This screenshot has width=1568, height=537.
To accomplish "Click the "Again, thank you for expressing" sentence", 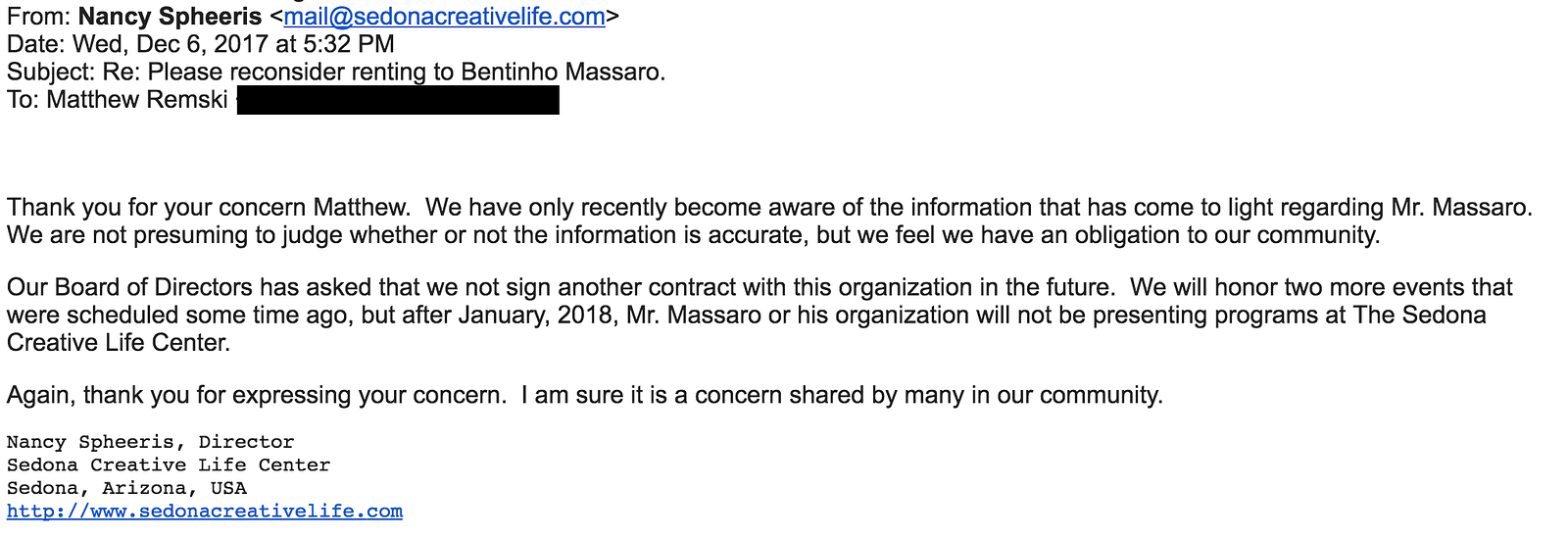I will click(x=257, y=395).
